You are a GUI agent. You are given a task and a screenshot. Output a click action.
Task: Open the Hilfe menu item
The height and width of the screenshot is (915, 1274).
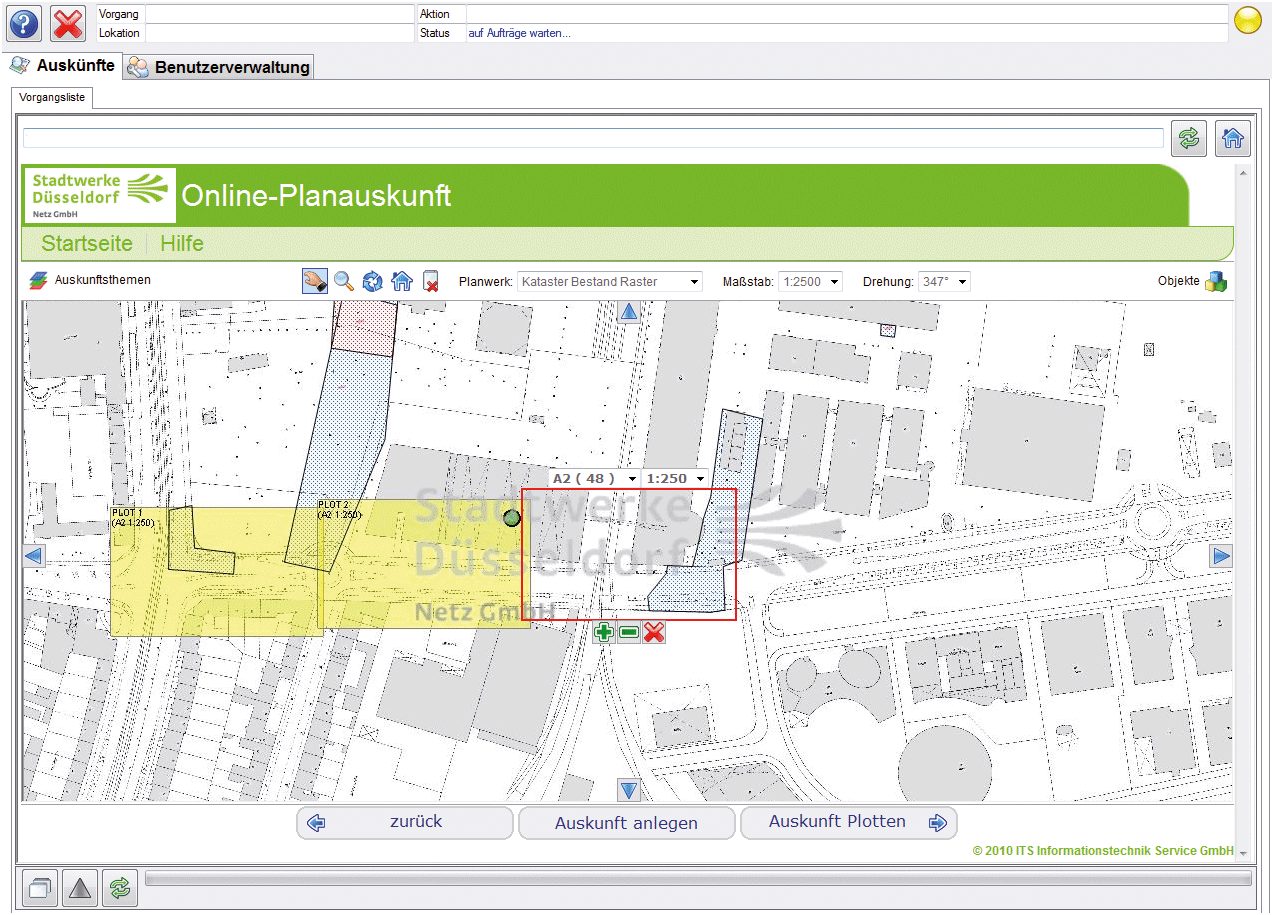(181, 243)
